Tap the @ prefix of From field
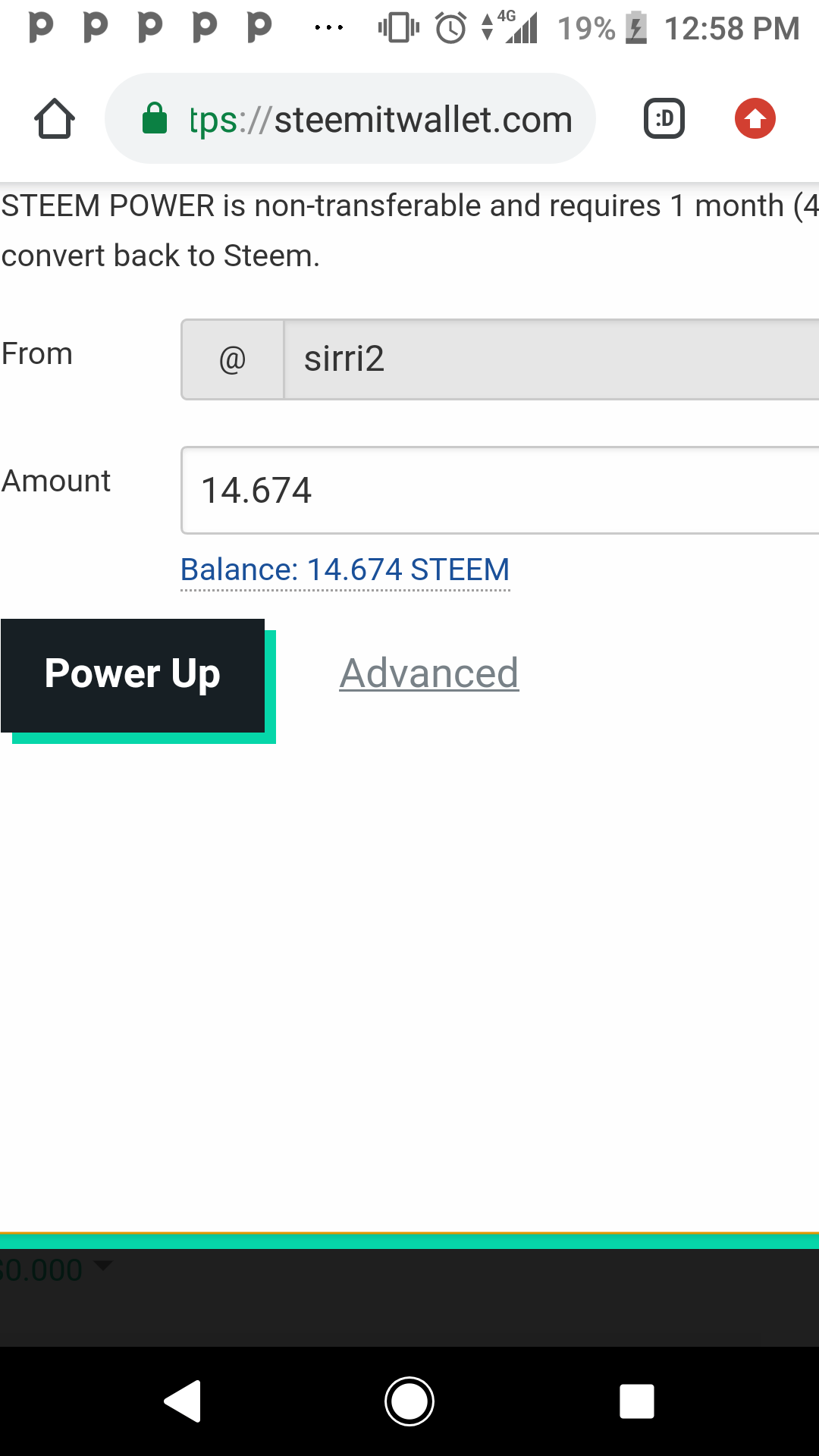819x1456 pixels. 232,359
